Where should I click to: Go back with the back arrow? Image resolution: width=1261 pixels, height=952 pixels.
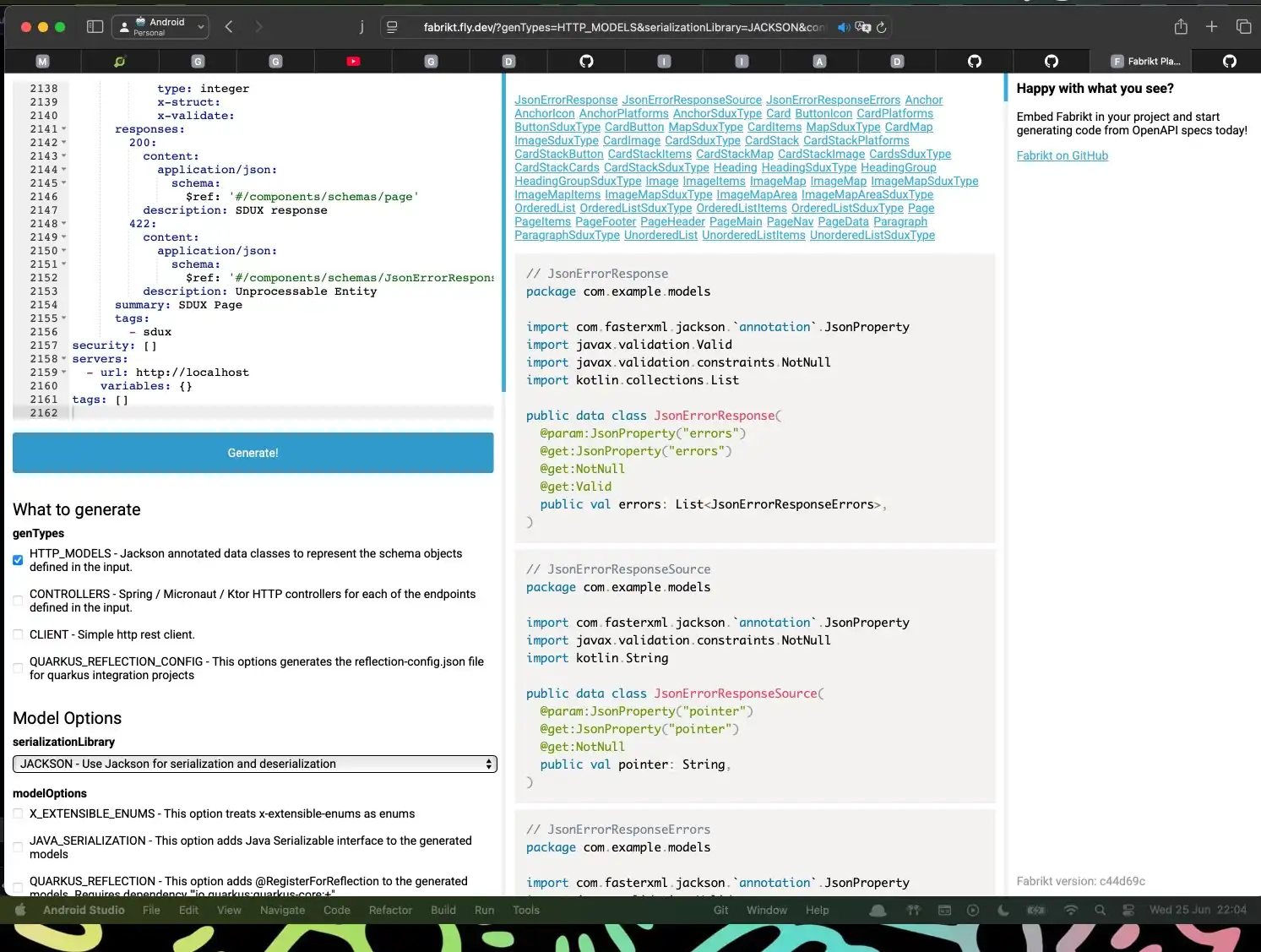coord(229,27)
